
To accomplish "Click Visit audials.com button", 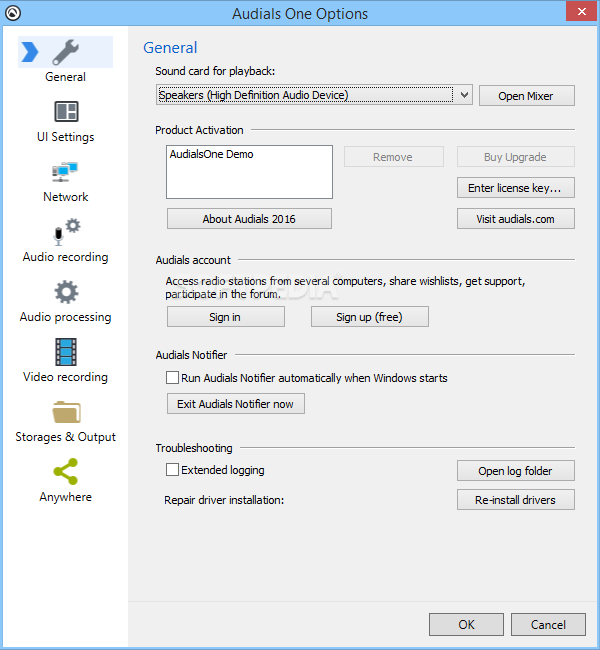I will click(x=515, y=218).
